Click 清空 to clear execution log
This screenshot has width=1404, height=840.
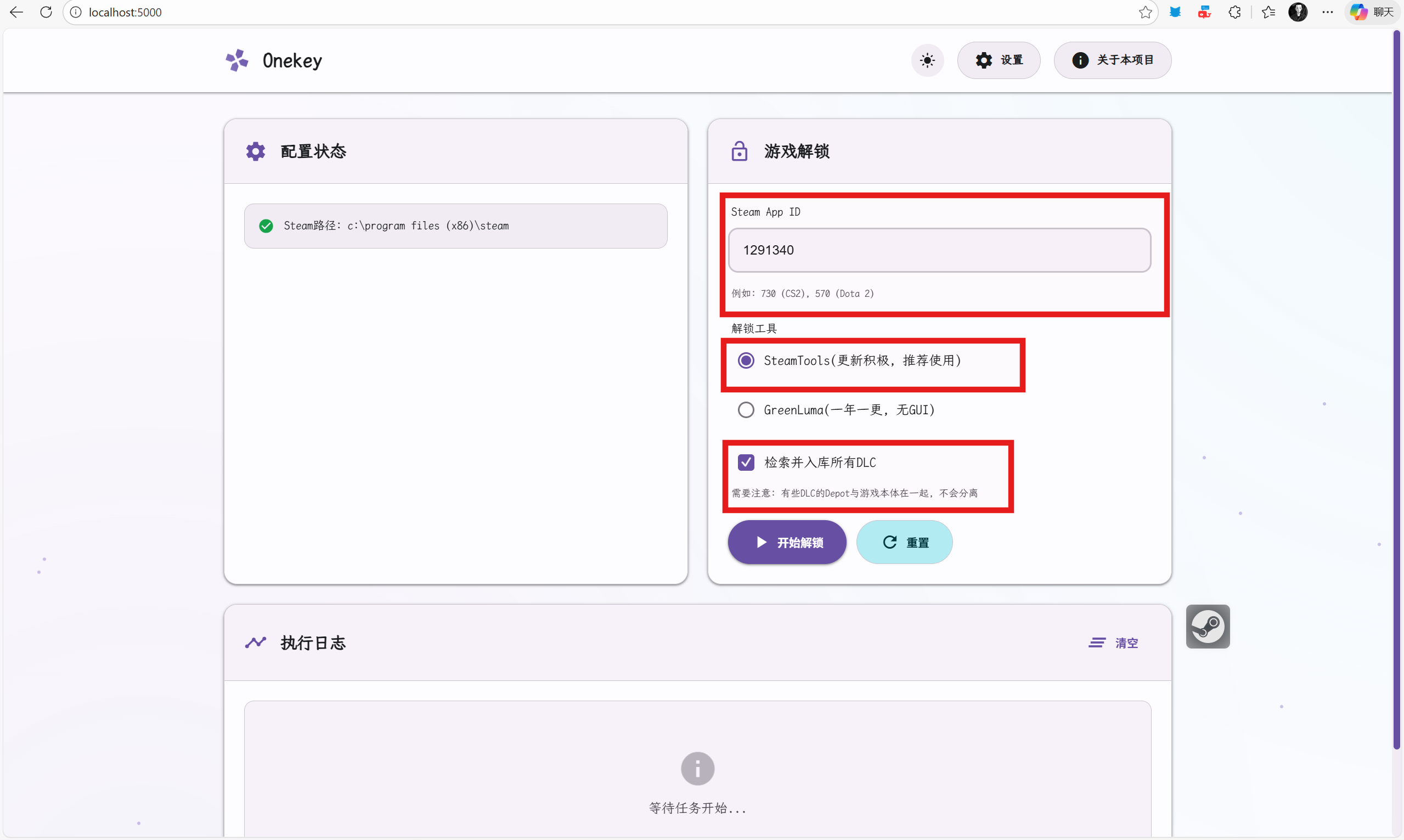[1113, 643]
